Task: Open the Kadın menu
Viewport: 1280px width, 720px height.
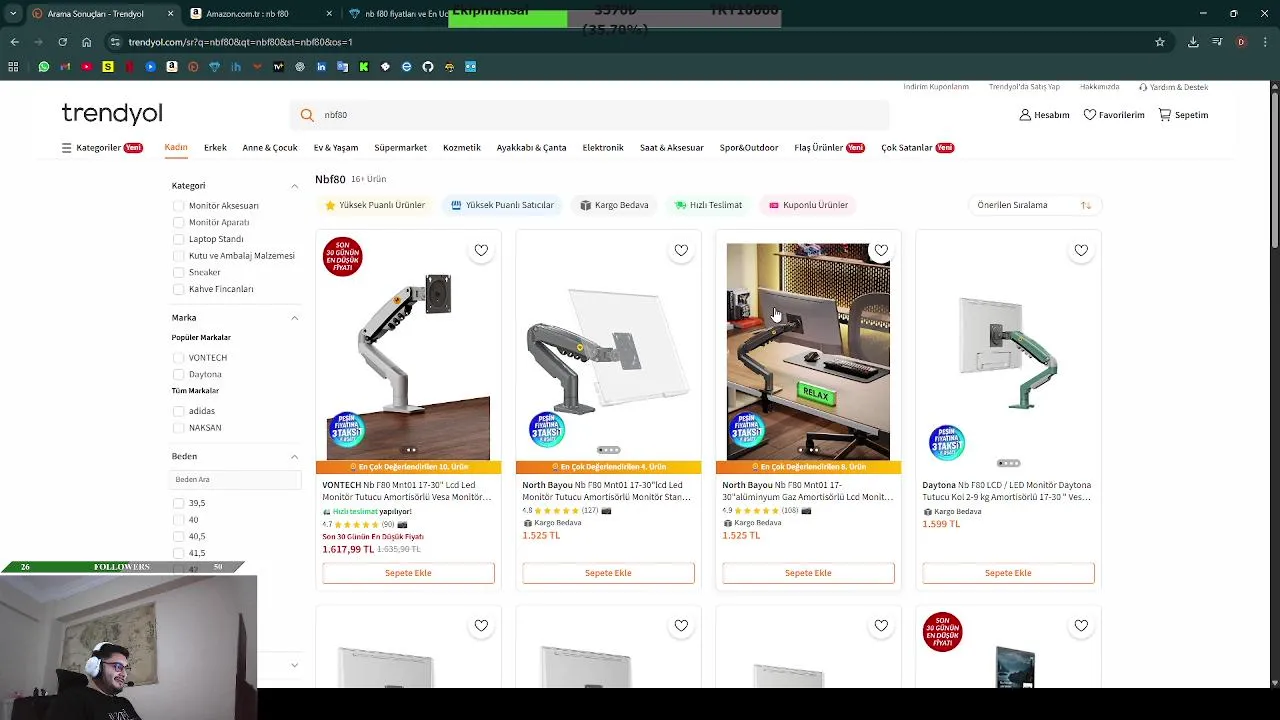Action: coord(176,148)
